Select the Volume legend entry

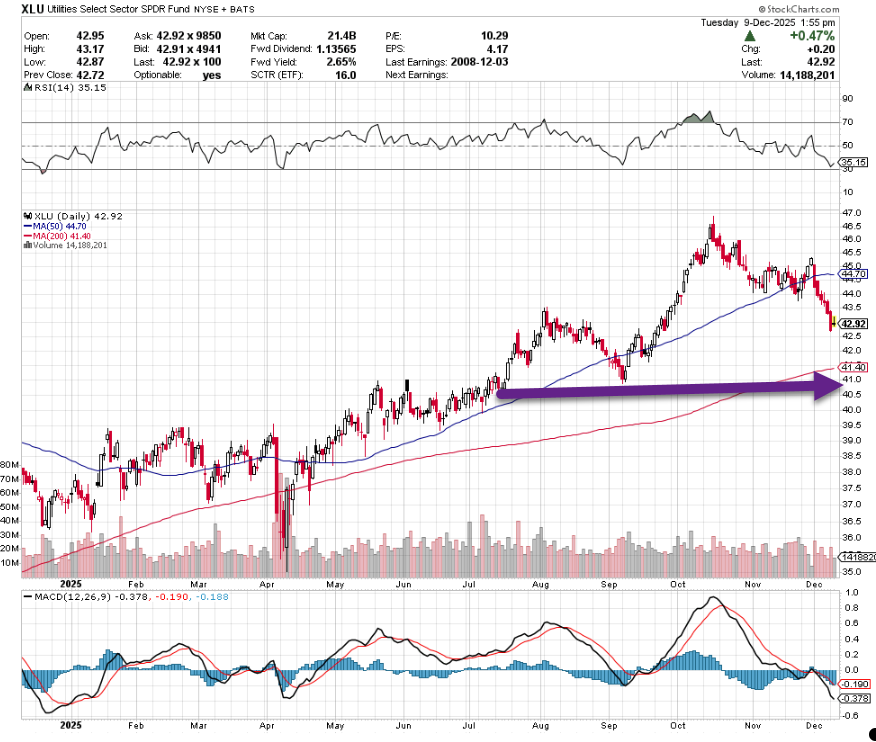click(65, 246)
